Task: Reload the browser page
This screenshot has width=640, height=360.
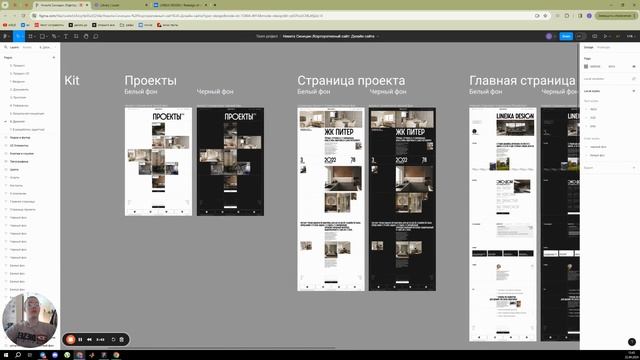Action: coord(23,16)
